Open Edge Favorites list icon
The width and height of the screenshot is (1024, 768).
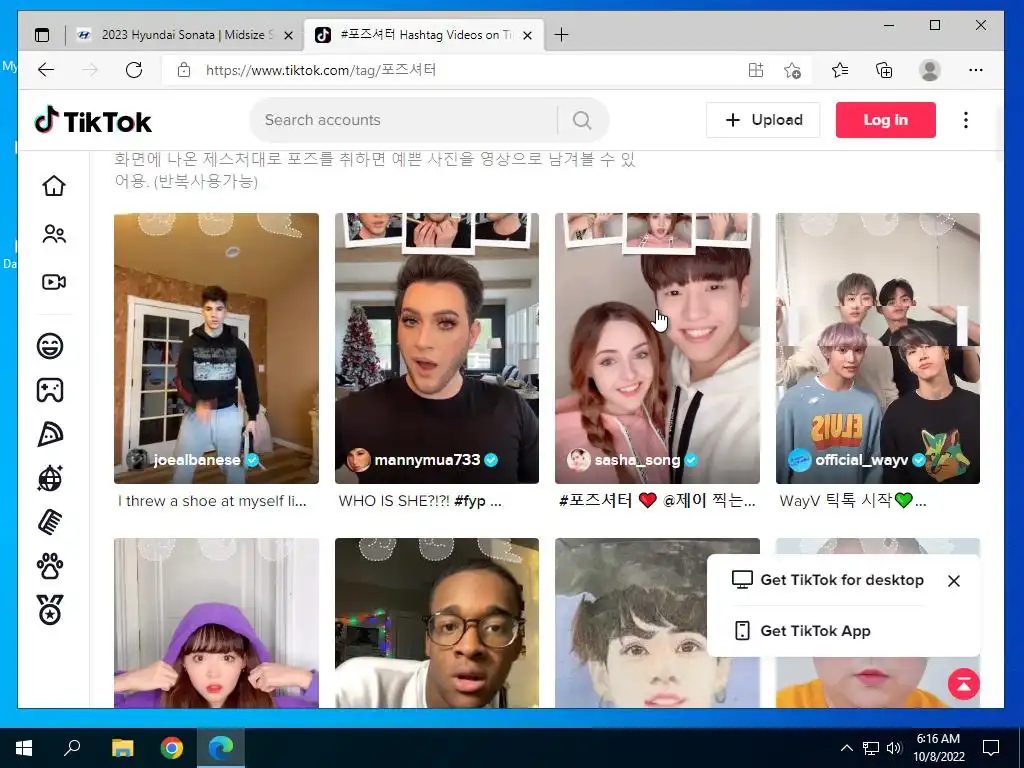[840, 70]
